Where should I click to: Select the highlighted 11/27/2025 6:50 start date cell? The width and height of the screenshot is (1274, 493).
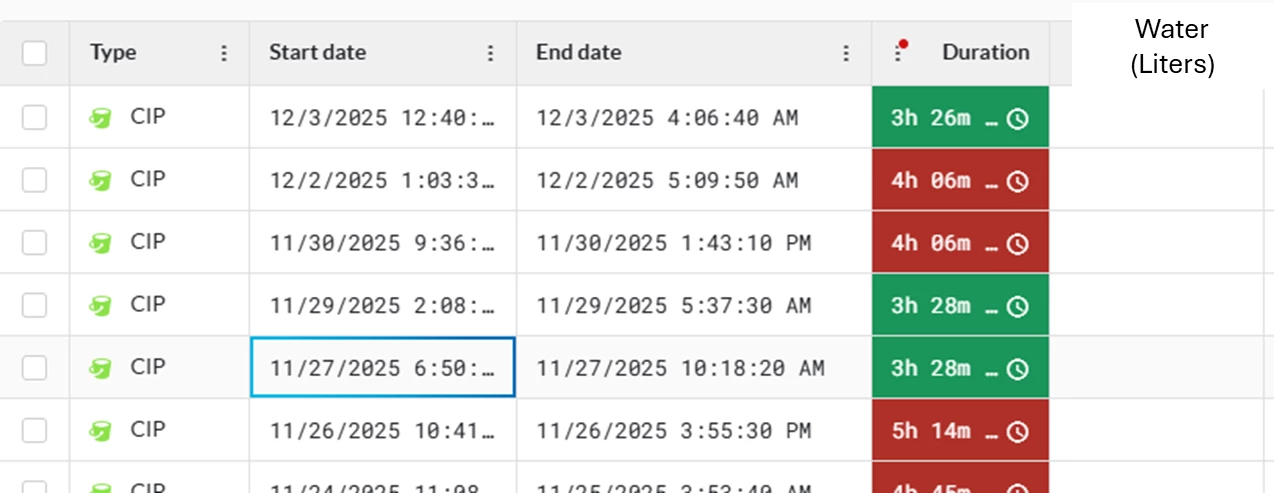point(382,368)
